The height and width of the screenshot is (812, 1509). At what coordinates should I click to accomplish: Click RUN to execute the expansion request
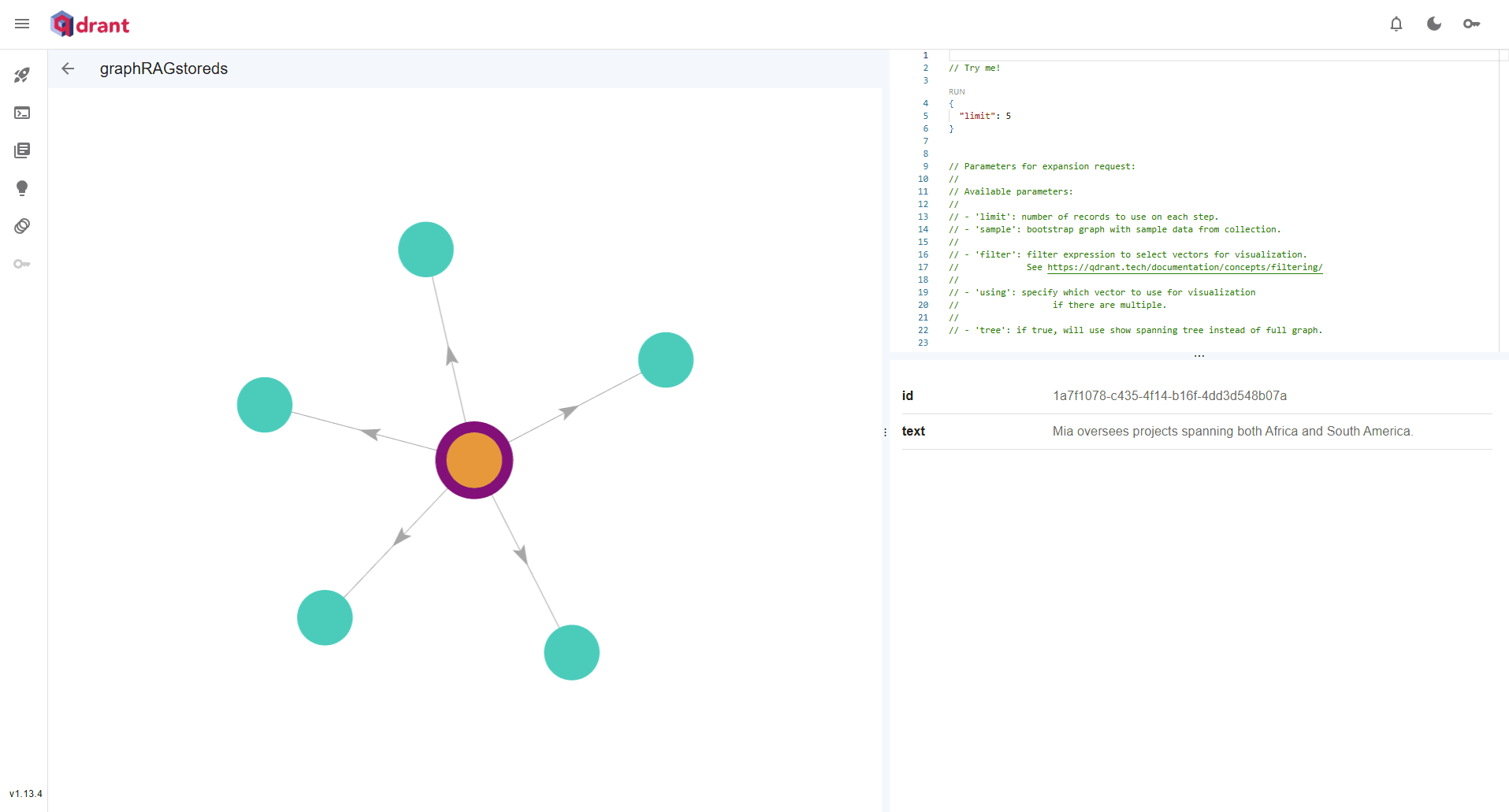[957, 91]
